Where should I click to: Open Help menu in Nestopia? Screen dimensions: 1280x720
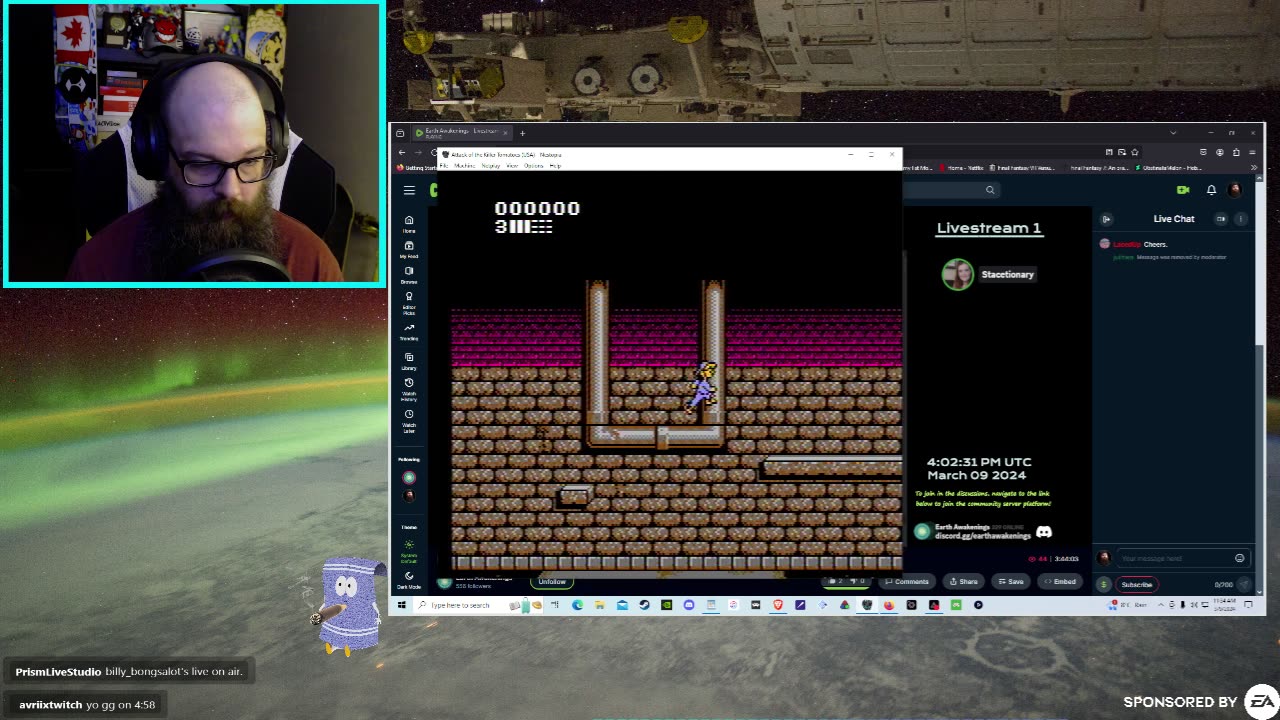[x=555, y=166]
